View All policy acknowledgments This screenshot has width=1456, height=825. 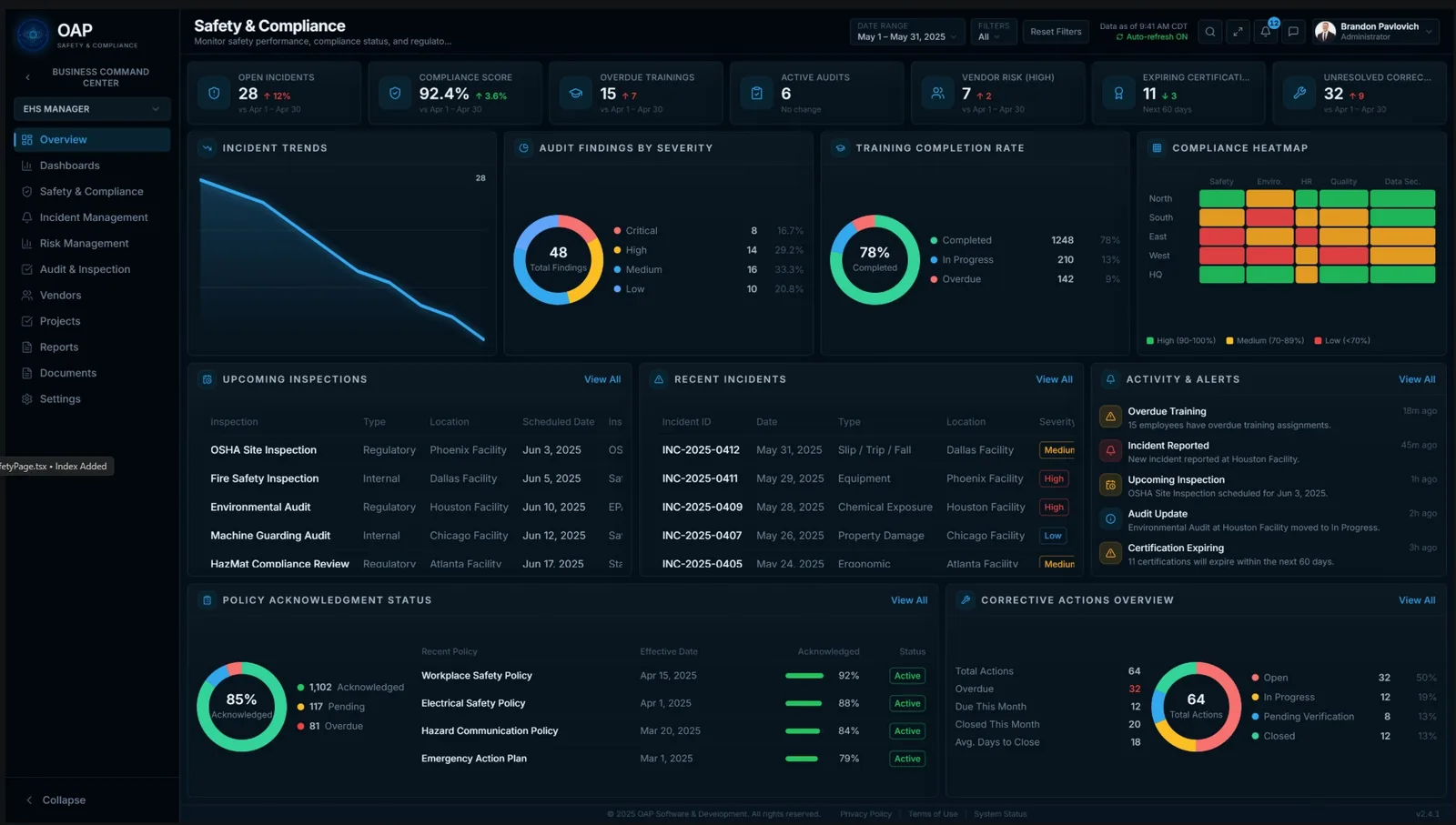coord(909,600)
